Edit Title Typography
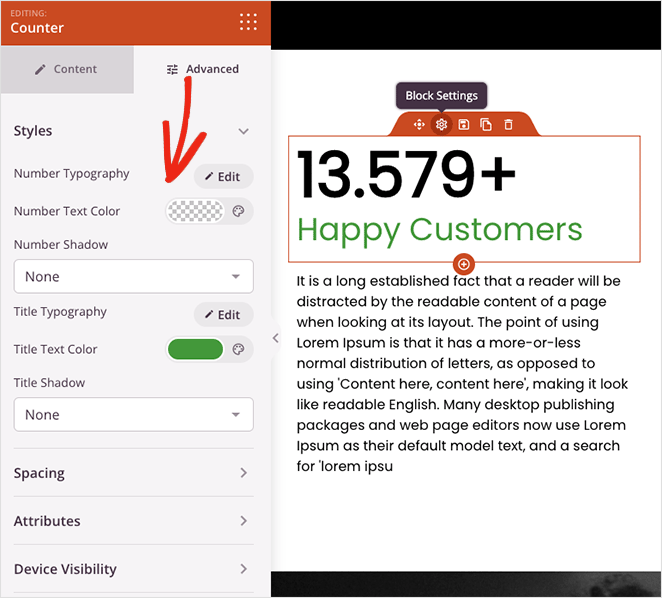662x598 pixels. click(x=223, y=315)
